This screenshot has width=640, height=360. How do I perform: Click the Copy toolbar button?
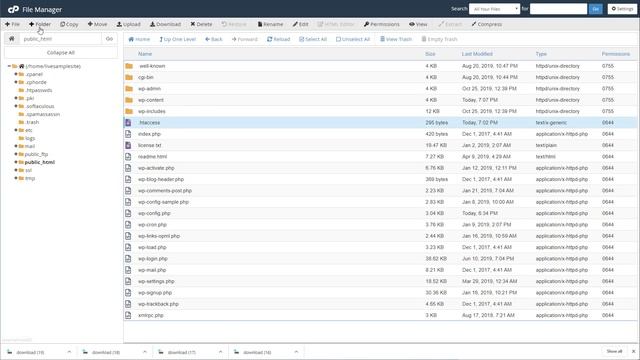click(x=69, y=24)
